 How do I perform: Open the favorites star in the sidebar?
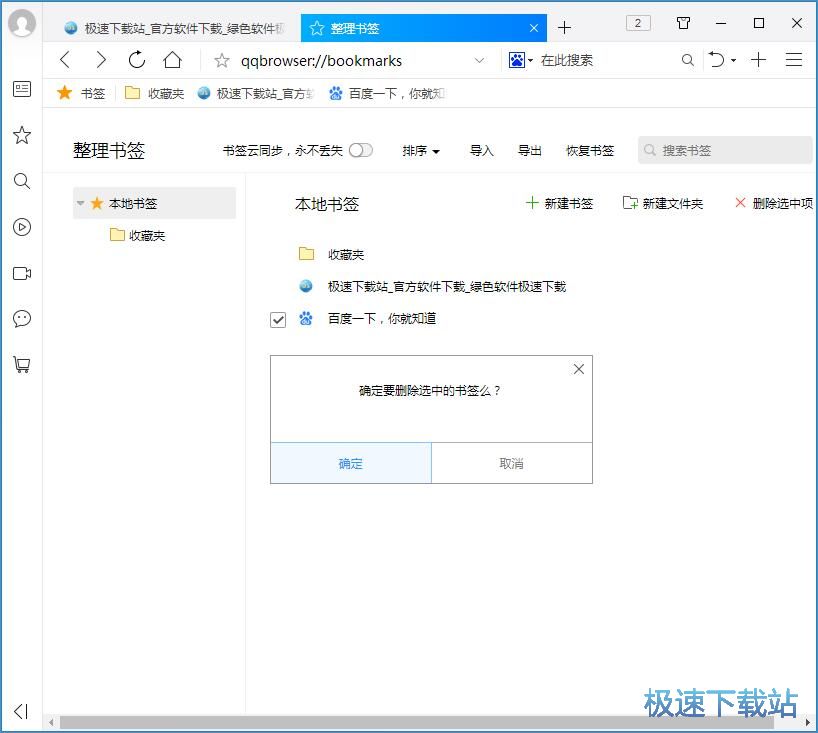22,135
